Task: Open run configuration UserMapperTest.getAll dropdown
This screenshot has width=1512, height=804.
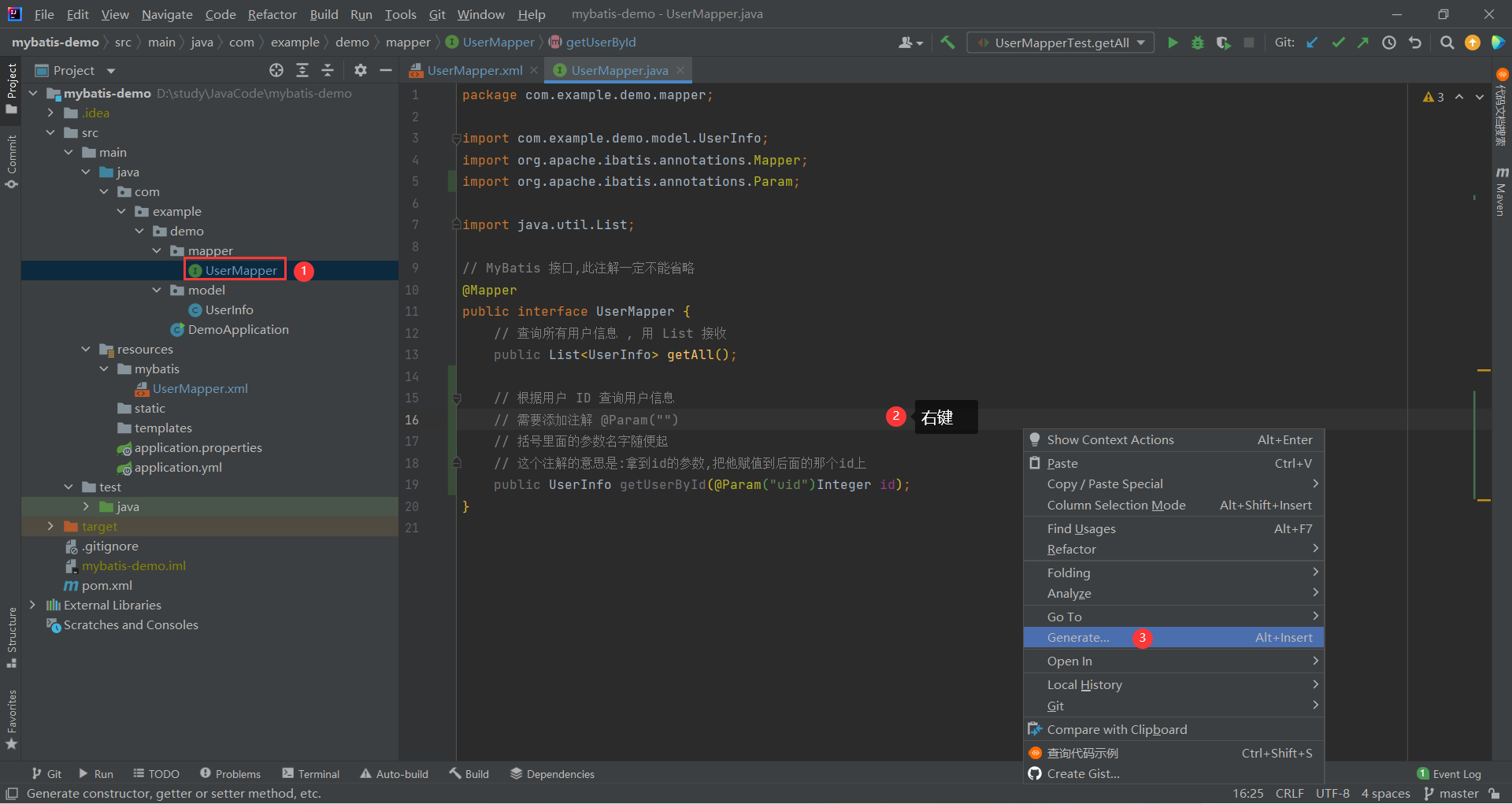Action: 1061,43
